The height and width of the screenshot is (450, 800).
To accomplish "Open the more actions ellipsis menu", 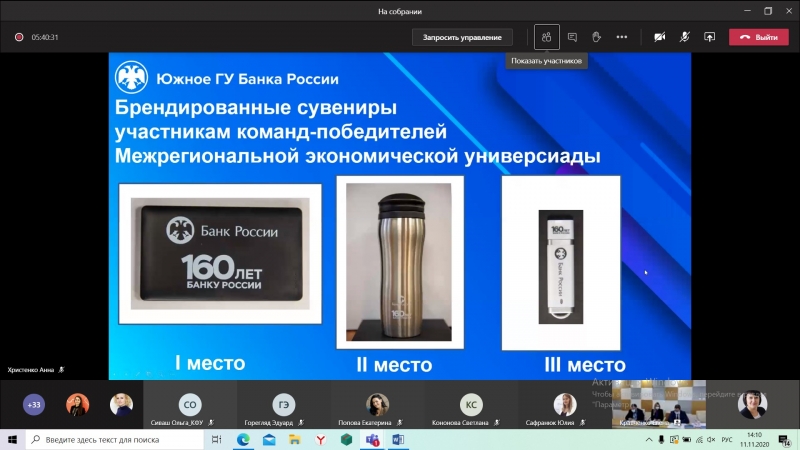I will (621, 37).
